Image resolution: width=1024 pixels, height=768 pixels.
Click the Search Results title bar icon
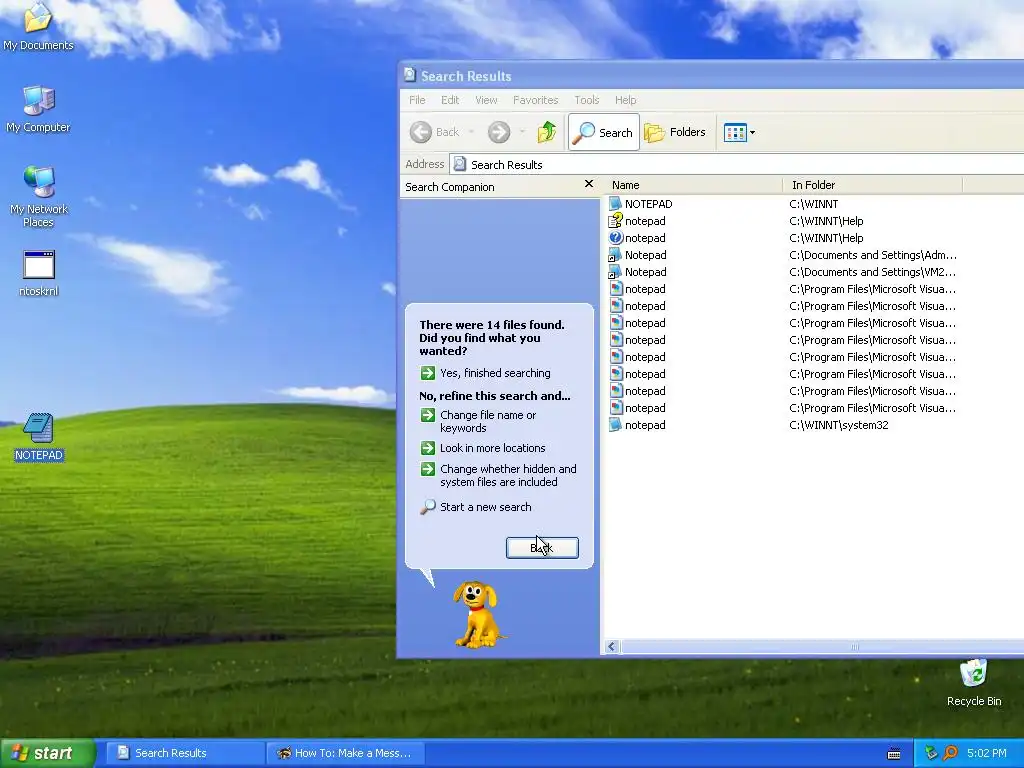409,75
